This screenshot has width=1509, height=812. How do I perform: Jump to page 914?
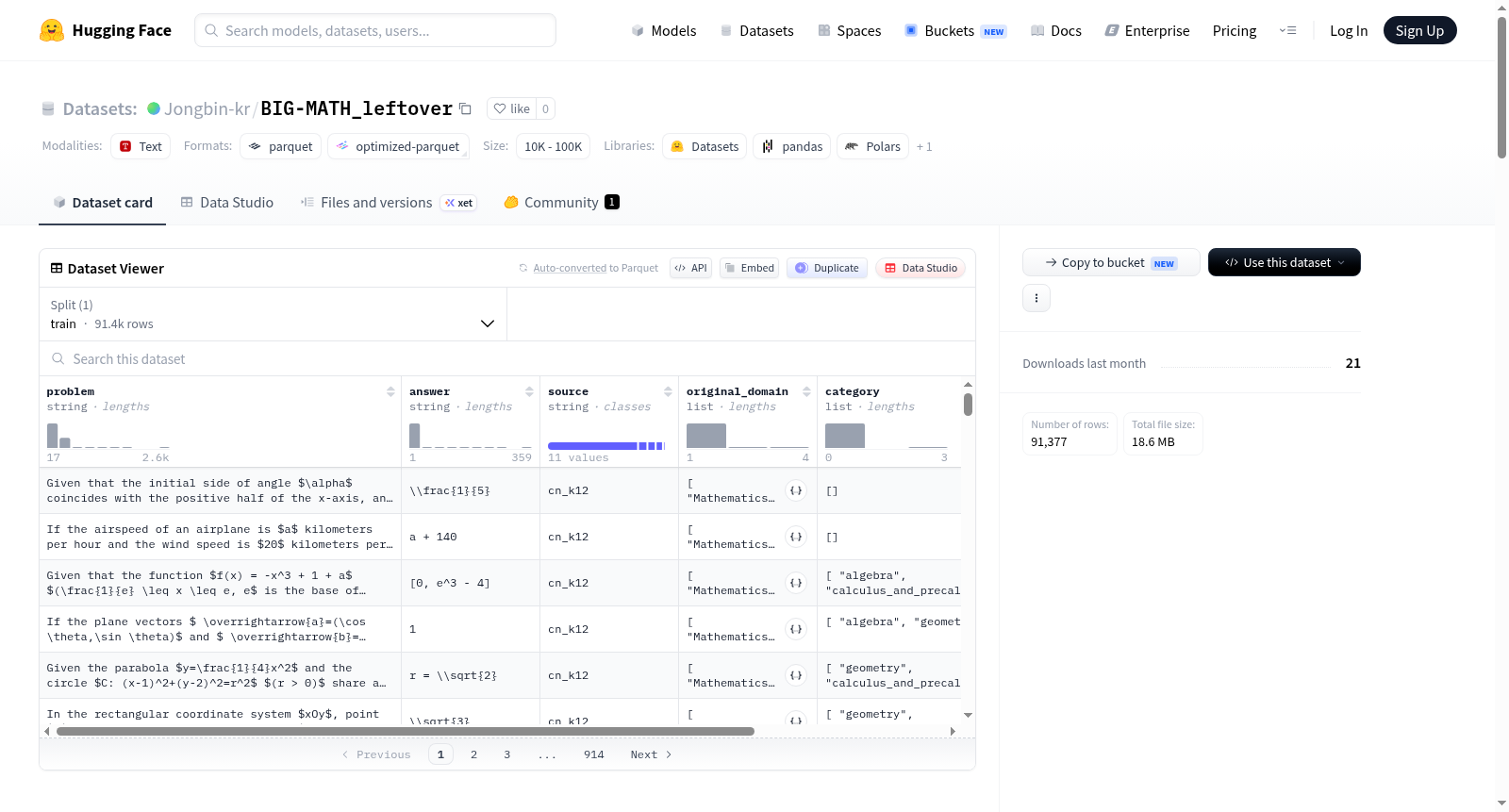click(594, 754)
